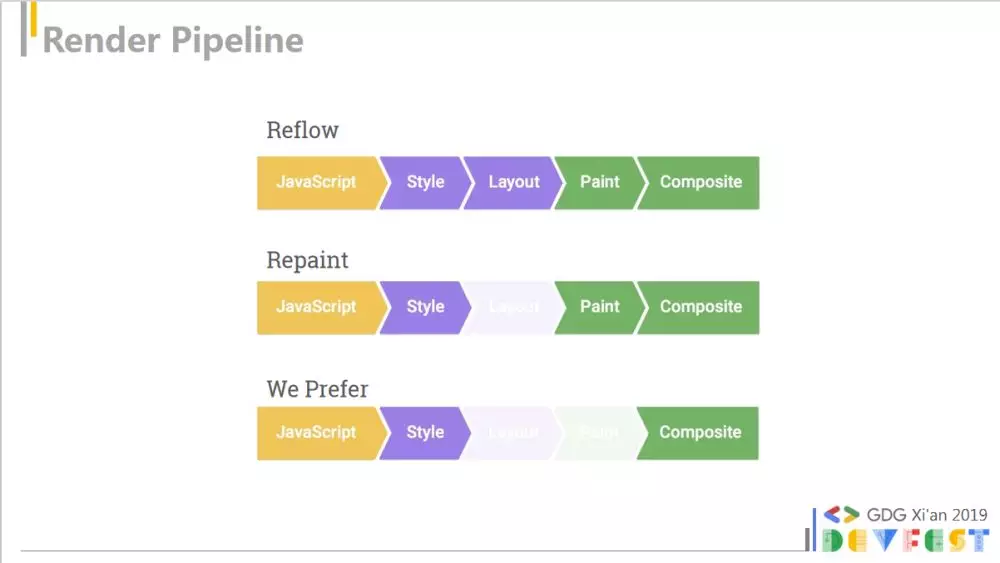Select Composite block in We Prefer row
The height and width of the screenshot is (563, 1000).
(700, 433)
